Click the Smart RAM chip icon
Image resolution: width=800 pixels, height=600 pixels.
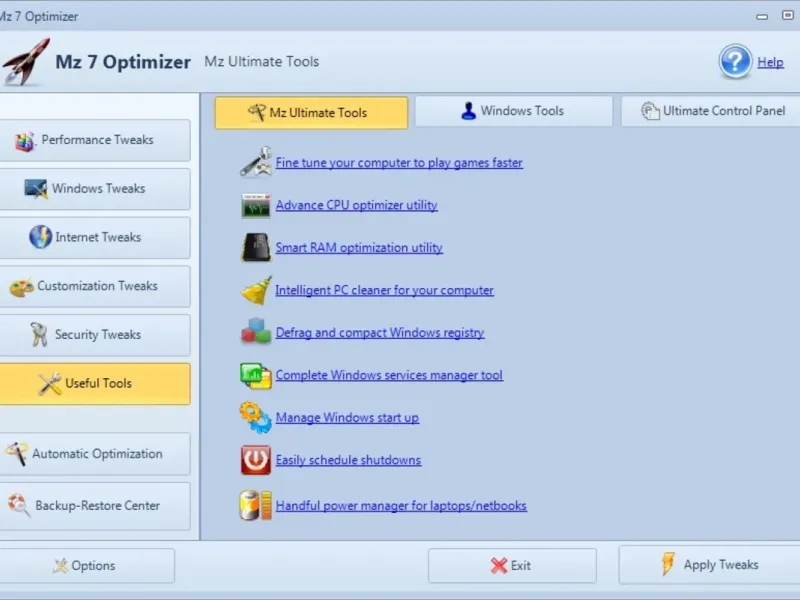click(256, 247)
